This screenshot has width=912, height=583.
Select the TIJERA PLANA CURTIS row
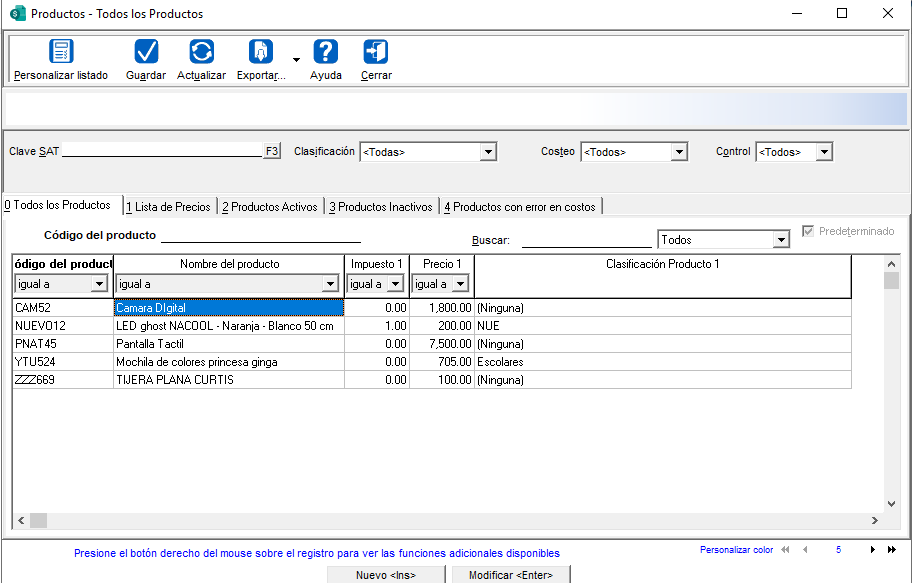(x=432, y=380)
